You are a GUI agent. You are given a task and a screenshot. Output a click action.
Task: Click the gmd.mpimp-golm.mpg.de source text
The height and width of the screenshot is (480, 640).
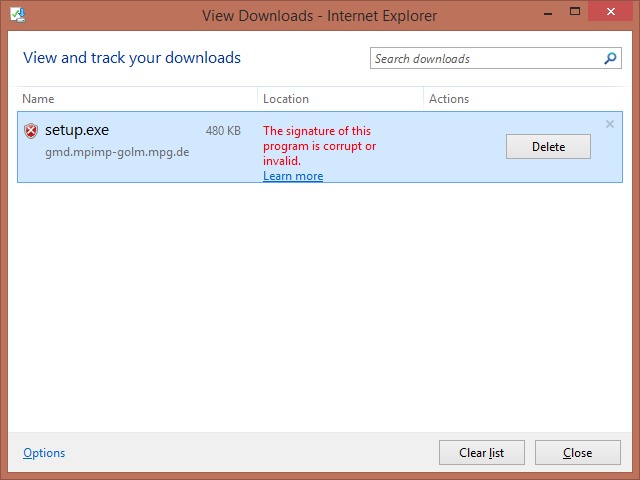tap(117, 152)
